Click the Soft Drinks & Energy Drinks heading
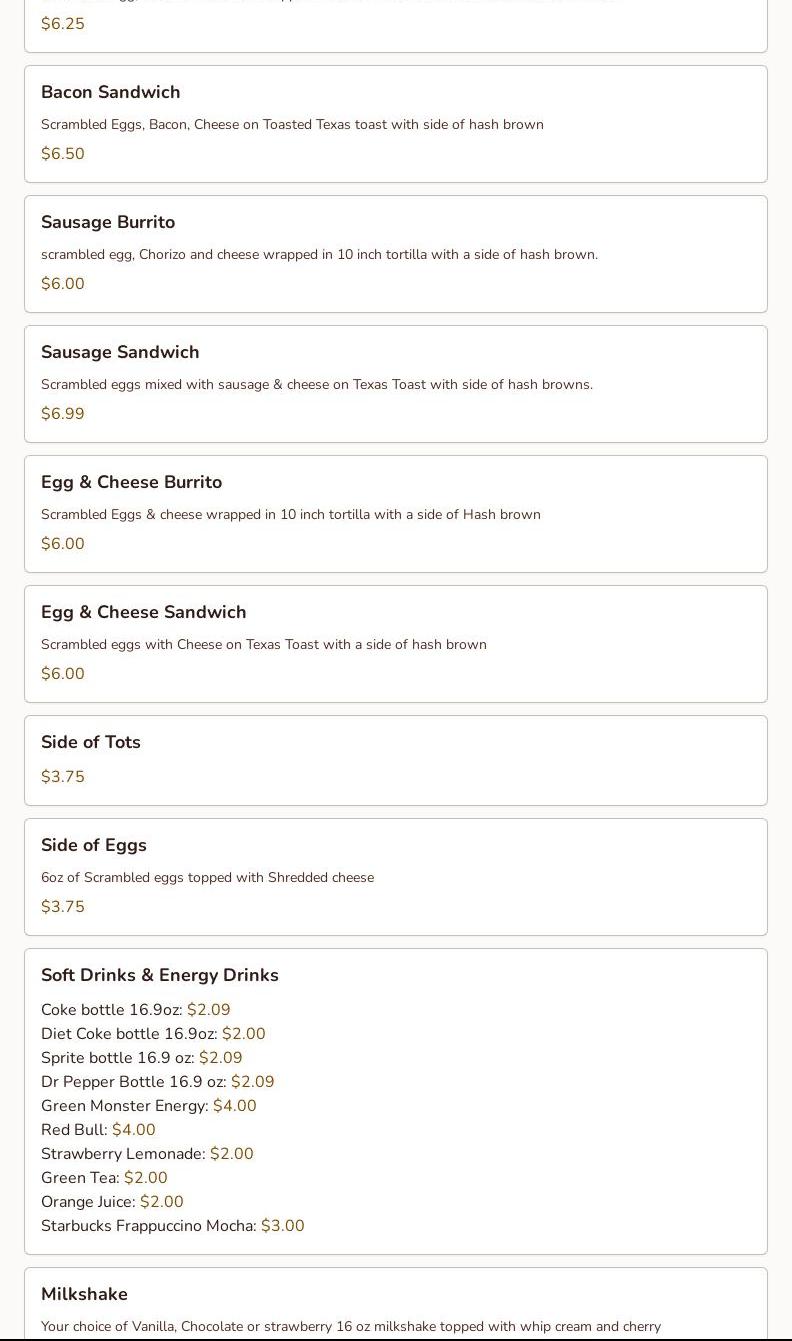Screen dimensions: 792x1341 tap(160, 975)
